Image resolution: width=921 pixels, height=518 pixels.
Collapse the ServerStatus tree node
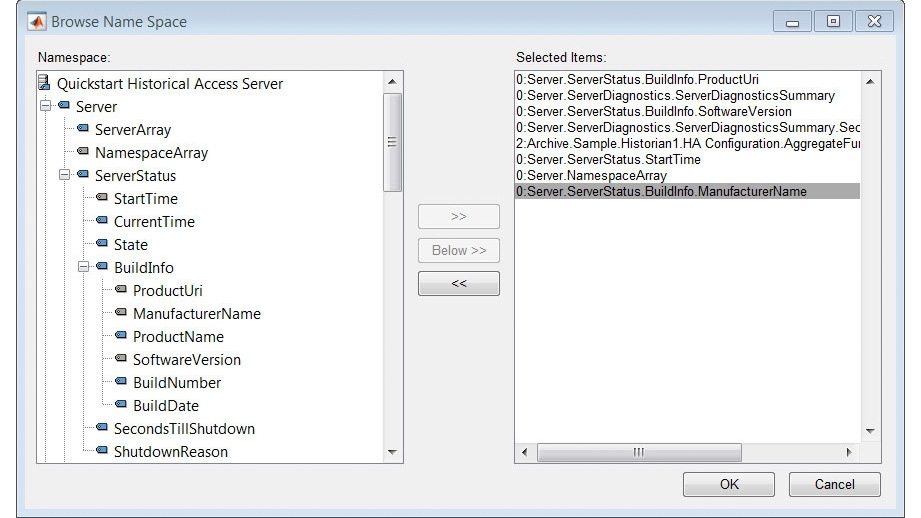64,175
